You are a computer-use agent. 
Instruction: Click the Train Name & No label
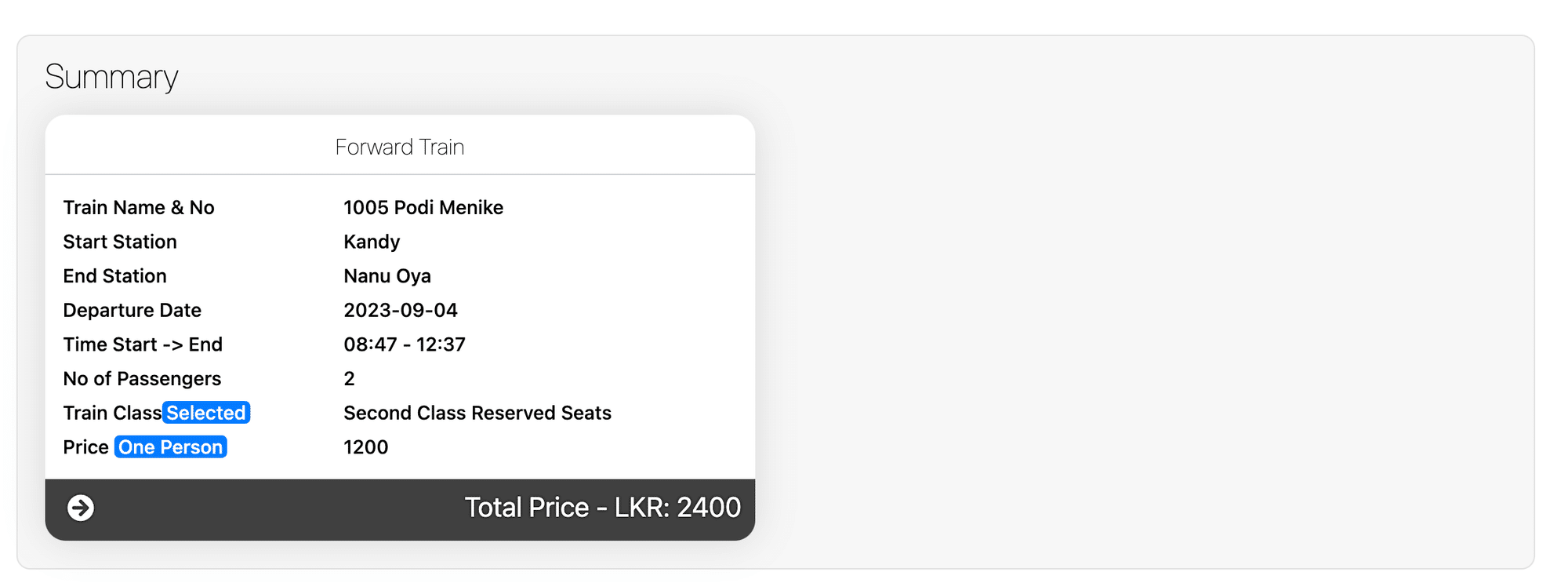[139, 207]
